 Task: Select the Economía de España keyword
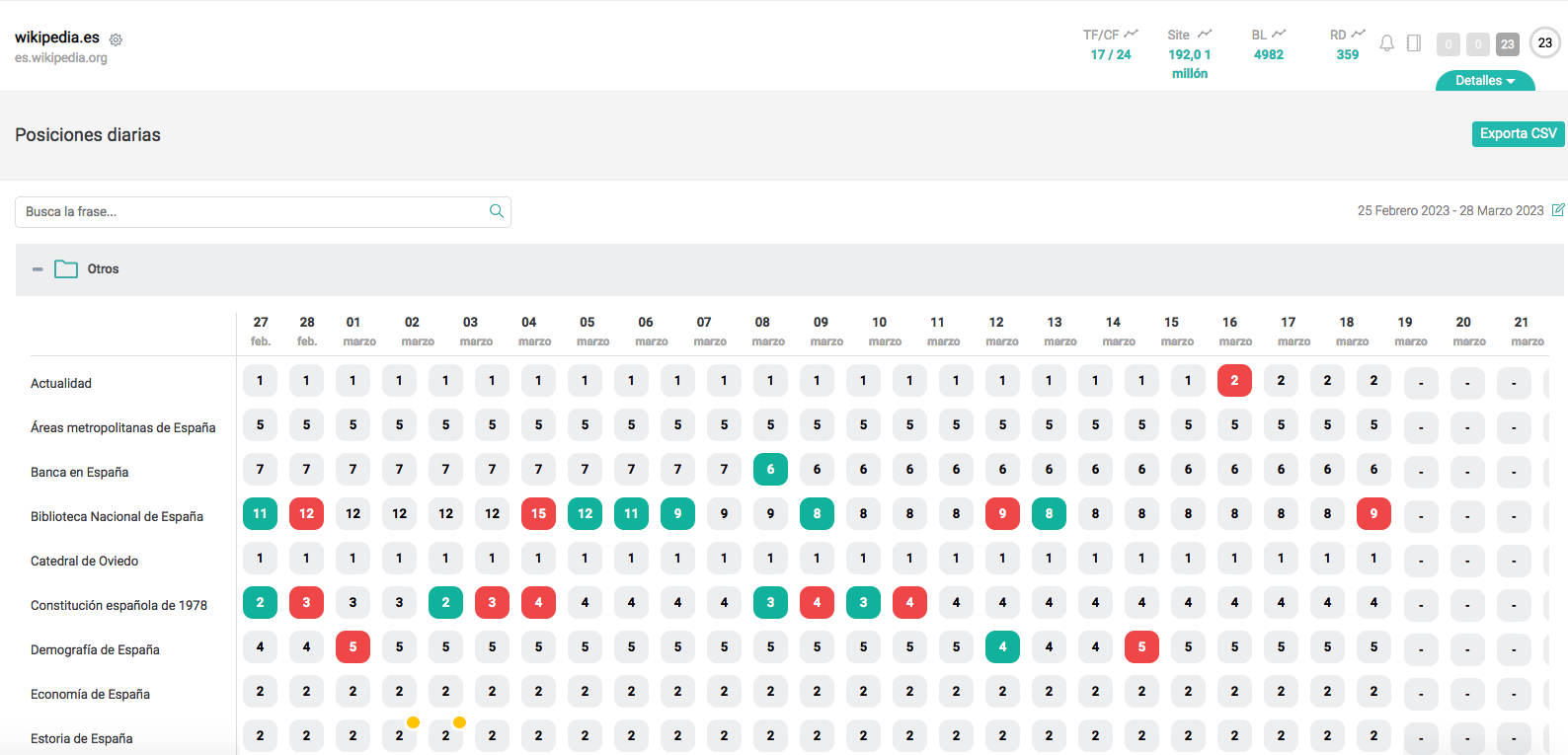91,694
